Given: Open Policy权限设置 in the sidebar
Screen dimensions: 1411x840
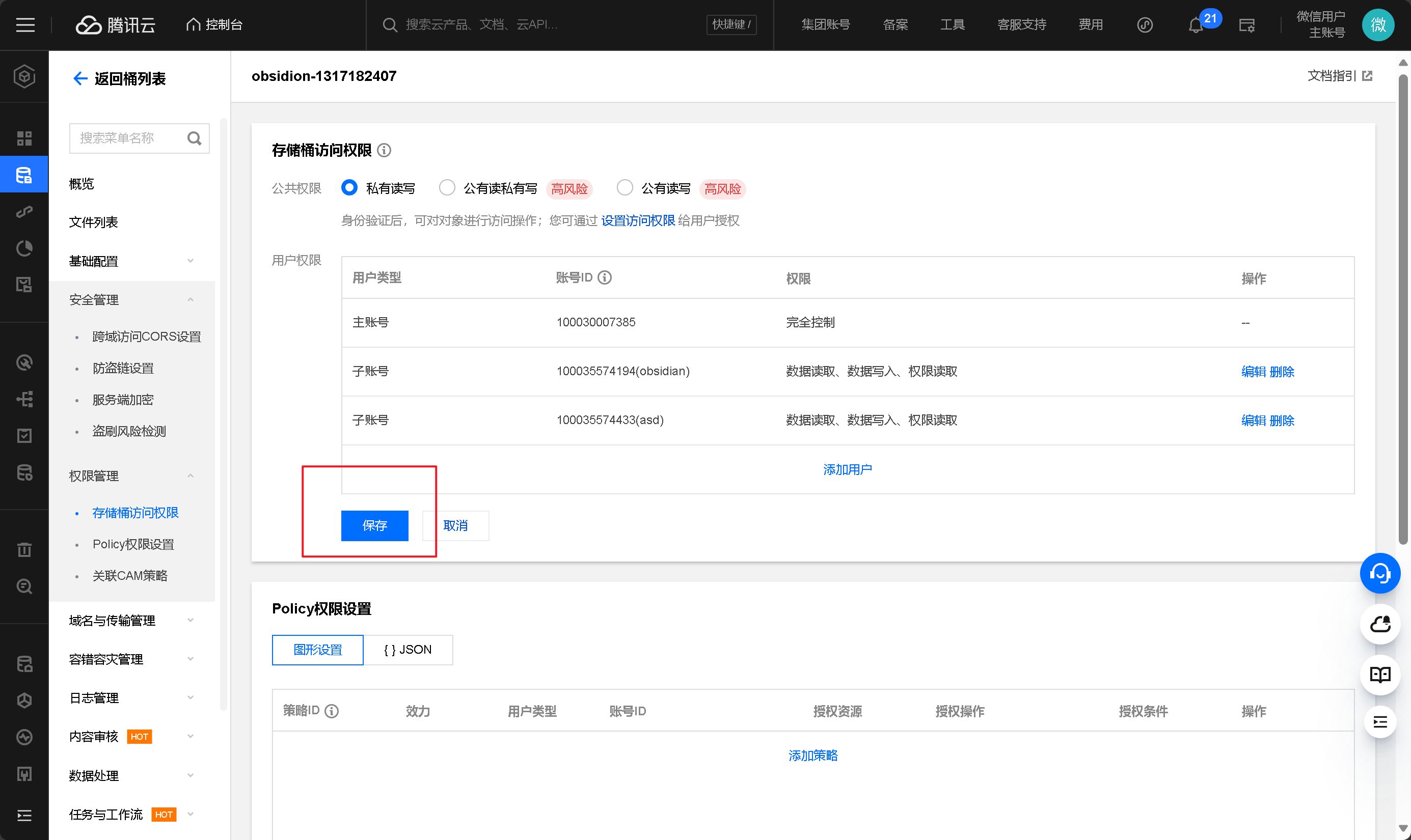Looking at the screenshot, I should pyautogui.click(x=133, y=544).
